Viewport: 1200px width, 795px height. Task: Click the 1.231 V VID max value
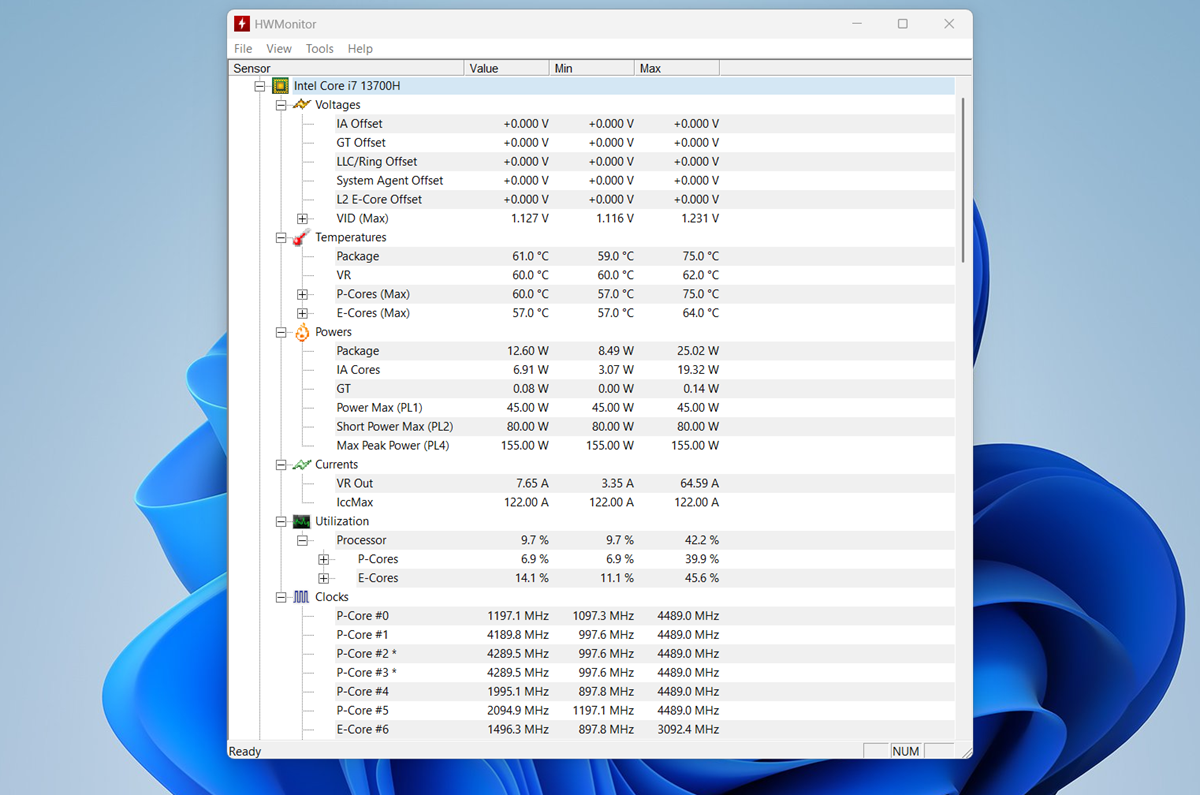[x=700, y=219]
